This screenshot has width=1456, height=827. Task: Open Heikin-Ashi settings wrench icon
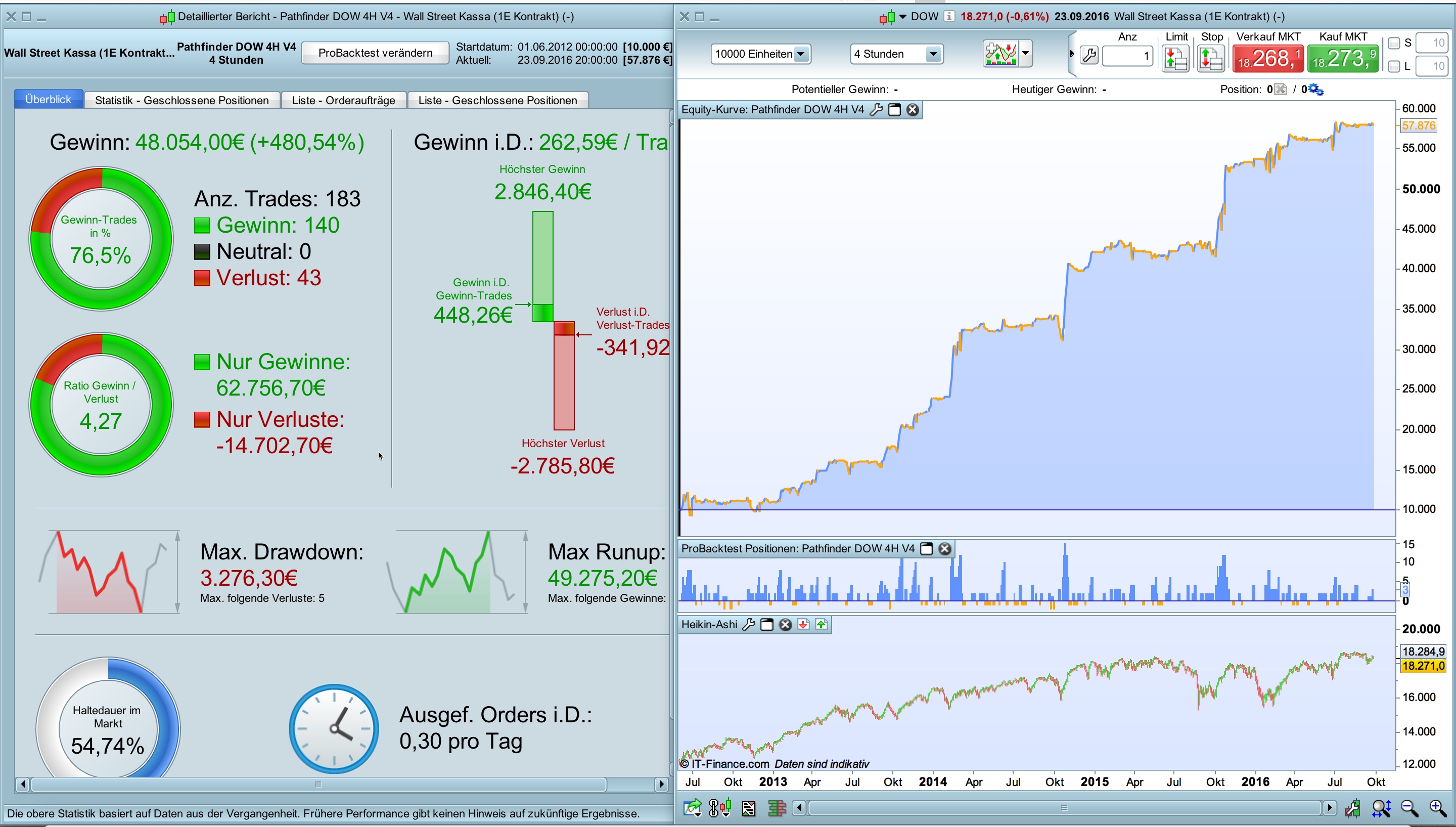[749, 625]
